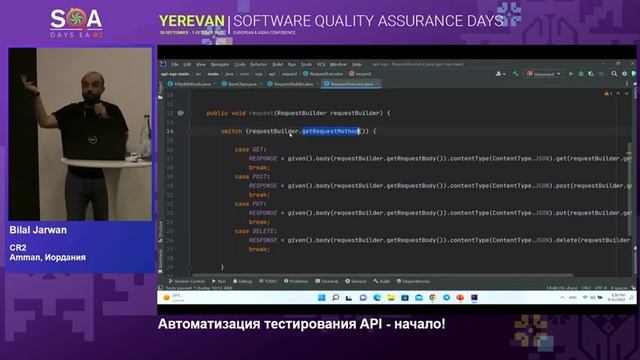The height and width of the screenshot is (360, 640).
Task: Open the Help menu
Action: (x=357, y=64)
